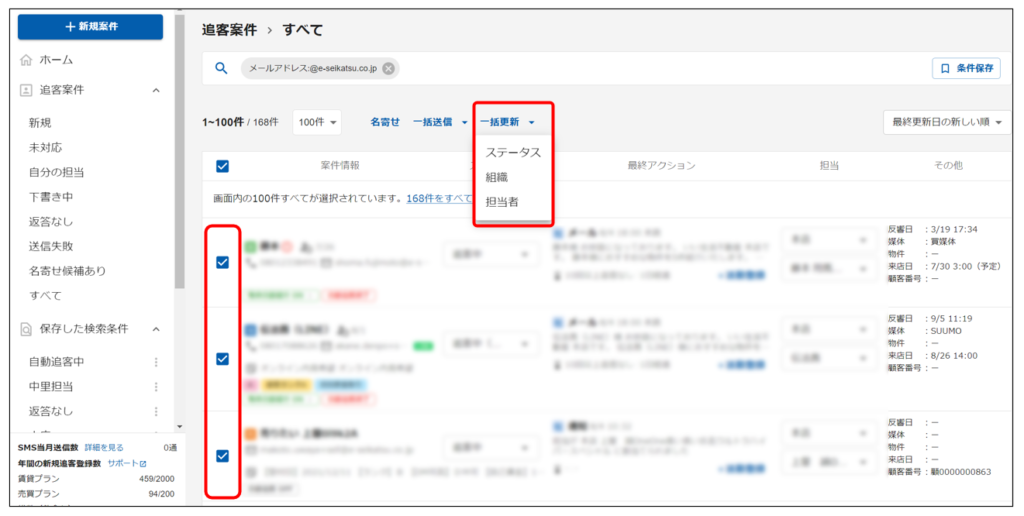The image size is (1024, 516).
Task: Click 168件をすべて select link
Action: [x=439, y=199]
